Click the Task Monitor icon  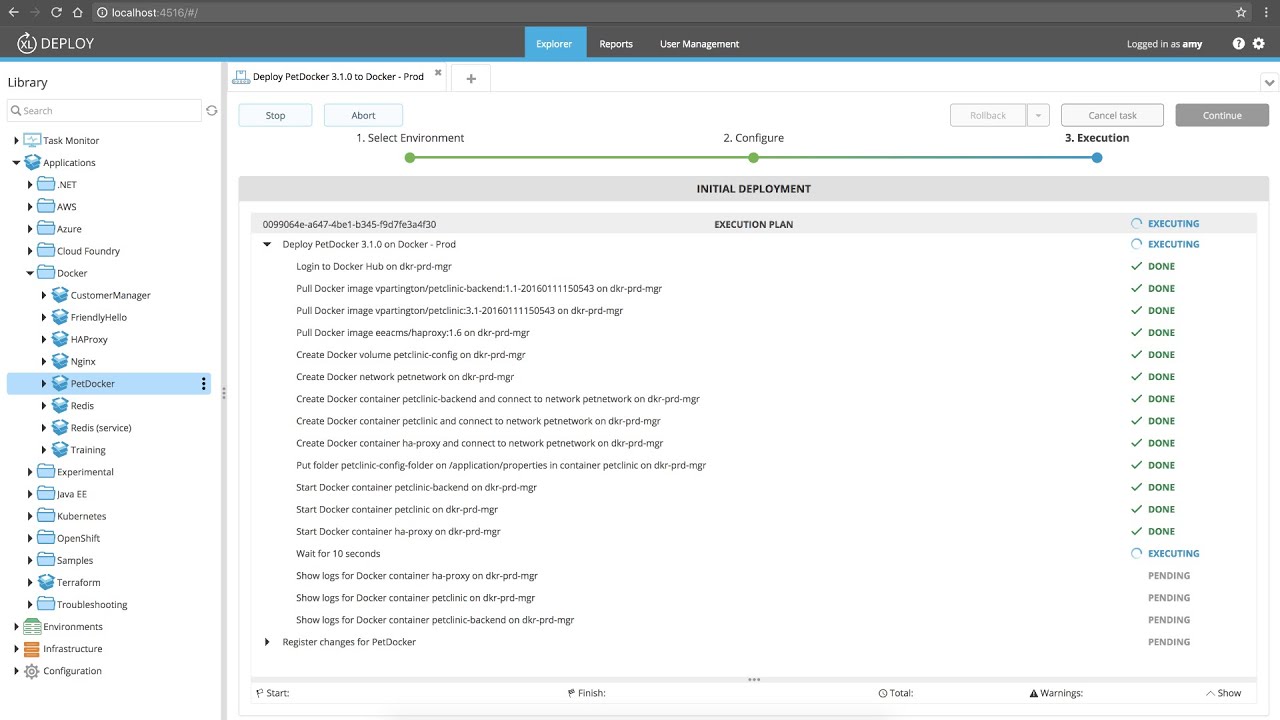tap(32, 141)
